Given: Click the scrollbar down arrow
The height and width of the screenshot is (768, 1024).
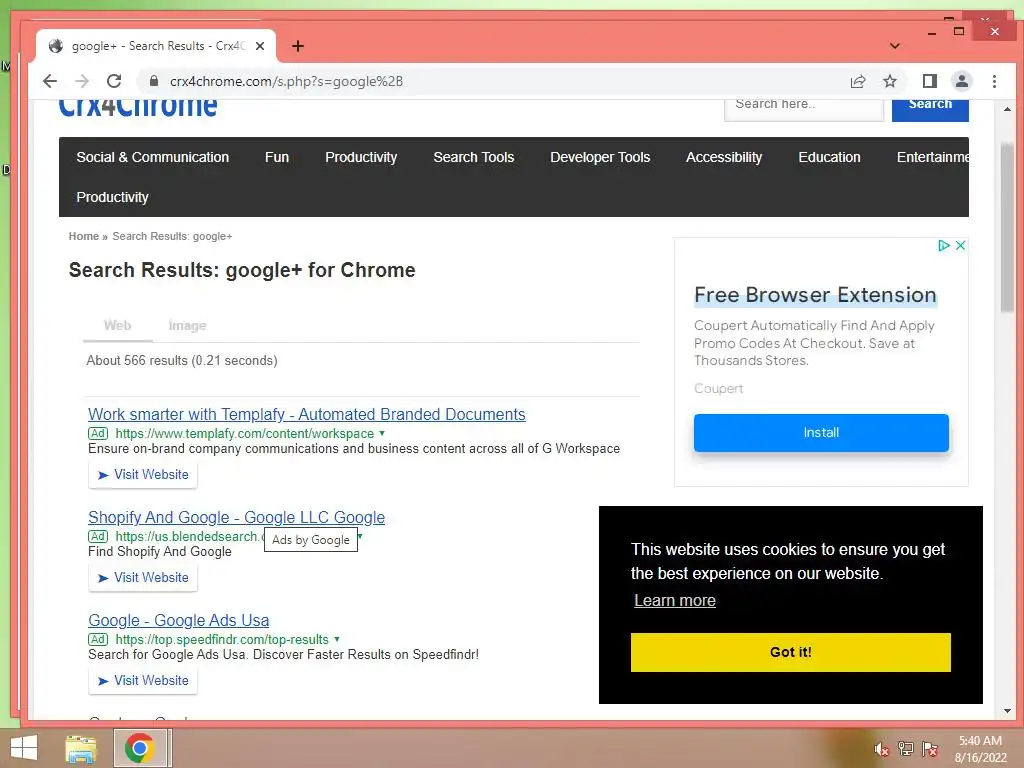Looking at the screenshot, I should point(1007,711).
